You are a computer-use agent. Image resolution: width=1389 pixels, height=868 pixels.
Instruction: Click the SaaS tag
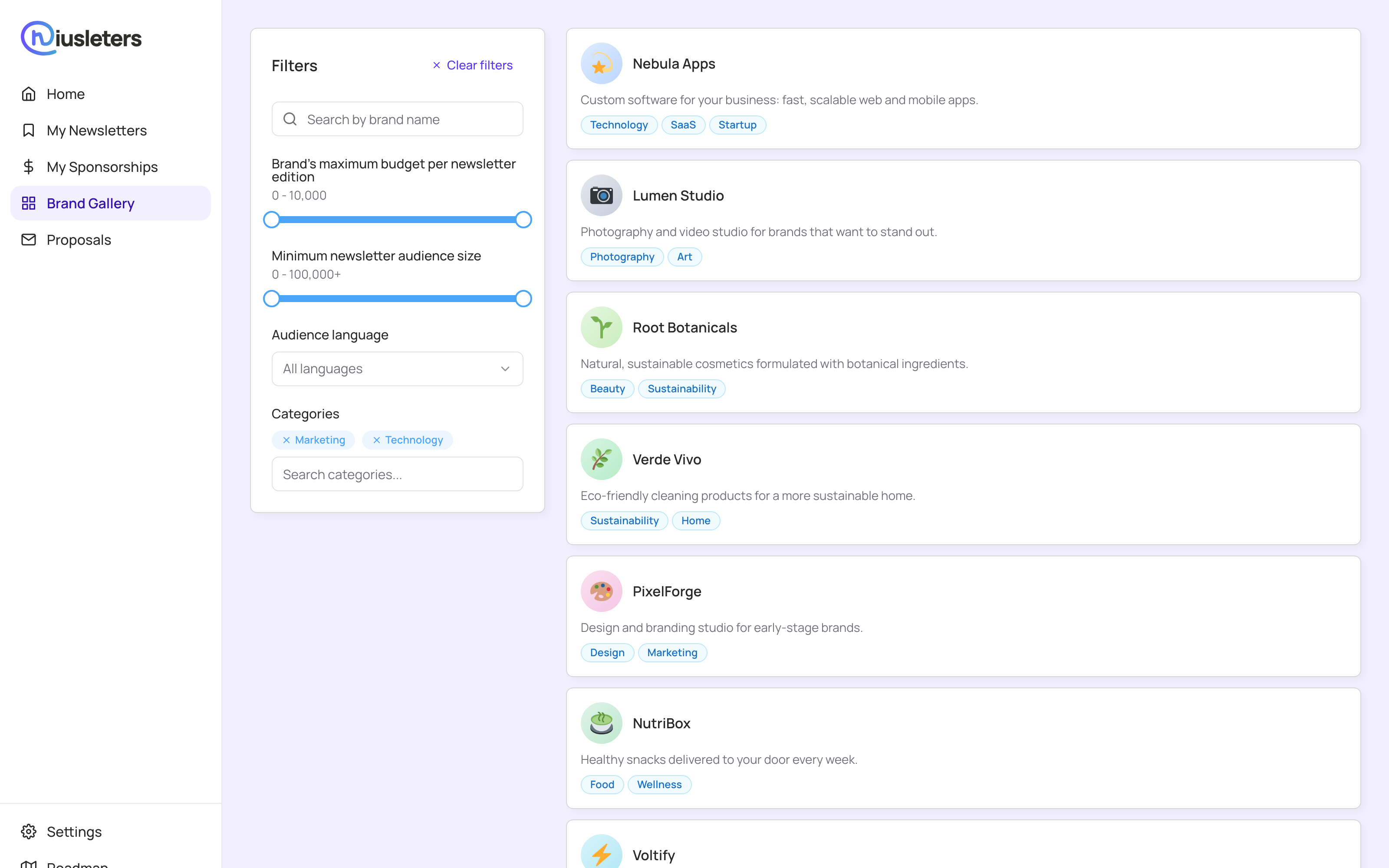click(683, 125)
